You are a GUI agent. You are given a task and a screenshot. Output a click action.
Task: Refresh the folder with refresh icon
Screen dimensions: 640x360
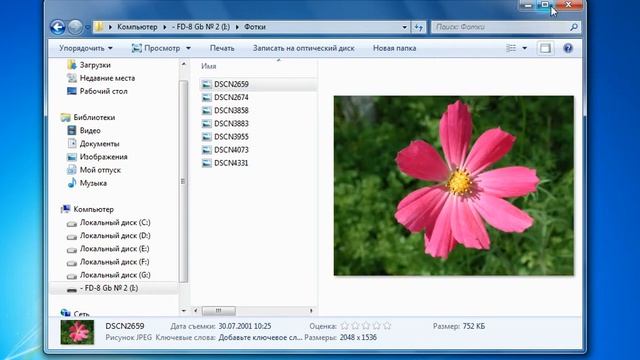[419, 27]
